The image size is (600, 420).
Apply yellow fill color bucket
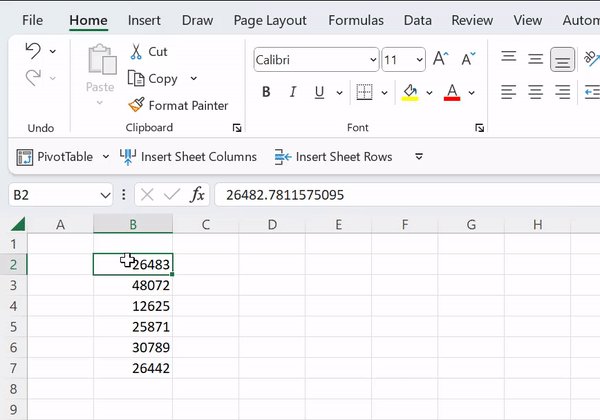(410, 92)
